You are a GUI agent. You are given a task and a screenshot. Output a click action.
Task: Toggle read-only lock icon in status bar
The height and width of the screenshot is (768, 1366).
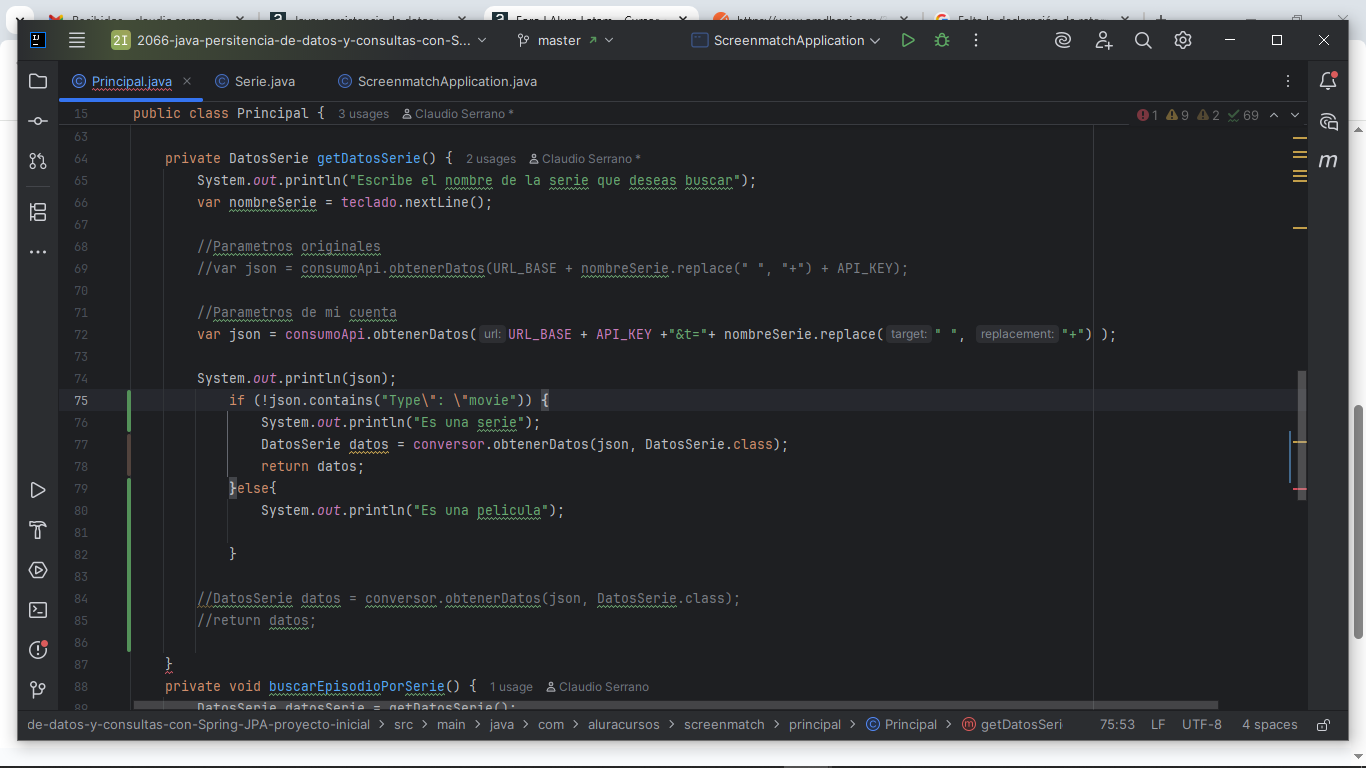click(x=1323, y=725)
